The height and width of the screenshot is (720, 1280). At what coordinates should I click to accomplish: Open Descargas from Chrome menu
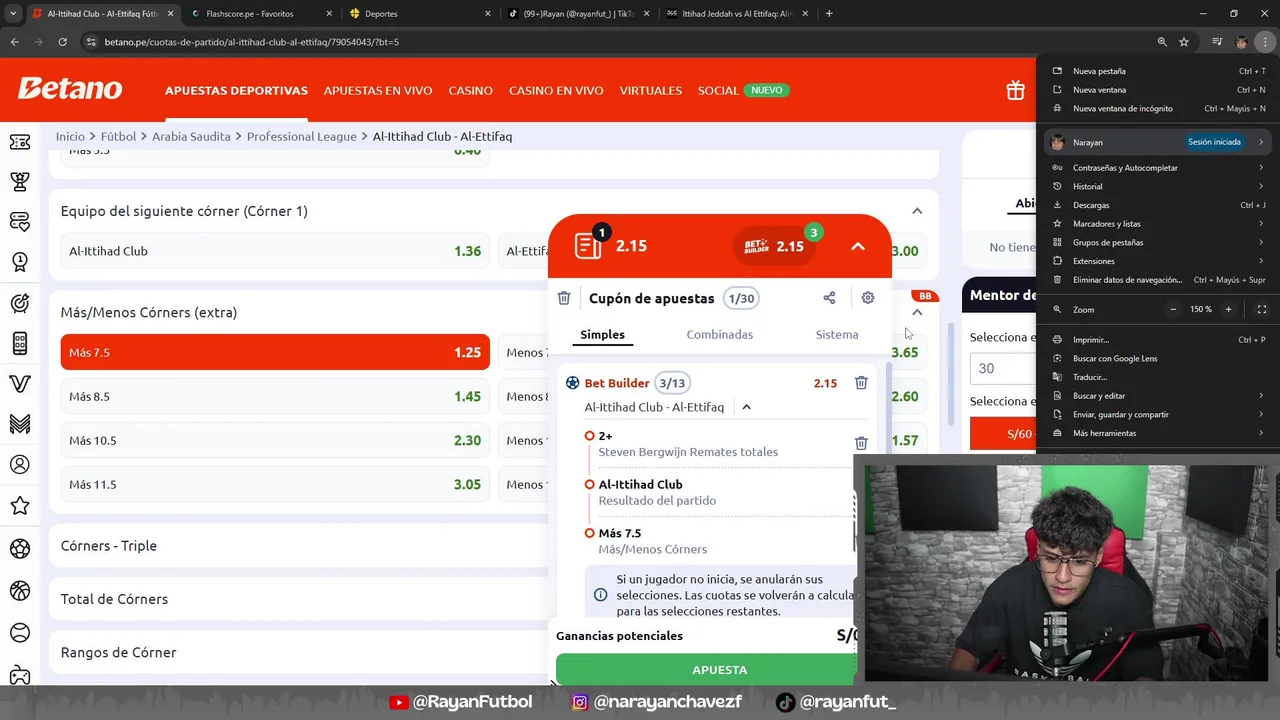1158,205
